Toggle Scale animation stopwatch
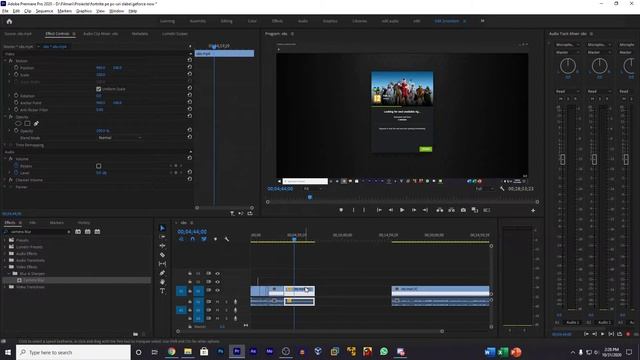640x360 pixels. click(x=16, y=74)
